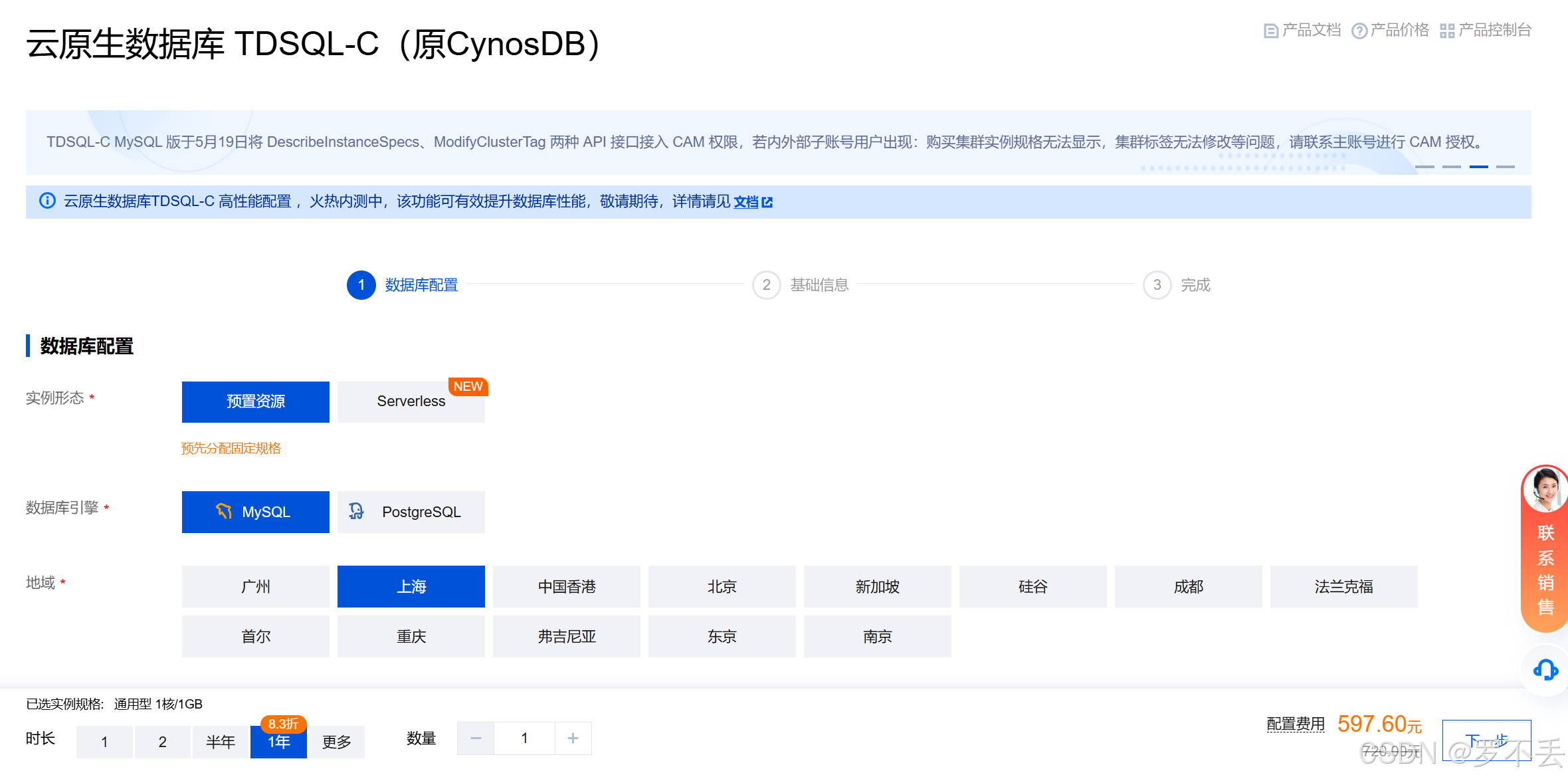1568x779 pixels.
Task: Click the PostgreSQL elephant icon
Action: (357, 511)
